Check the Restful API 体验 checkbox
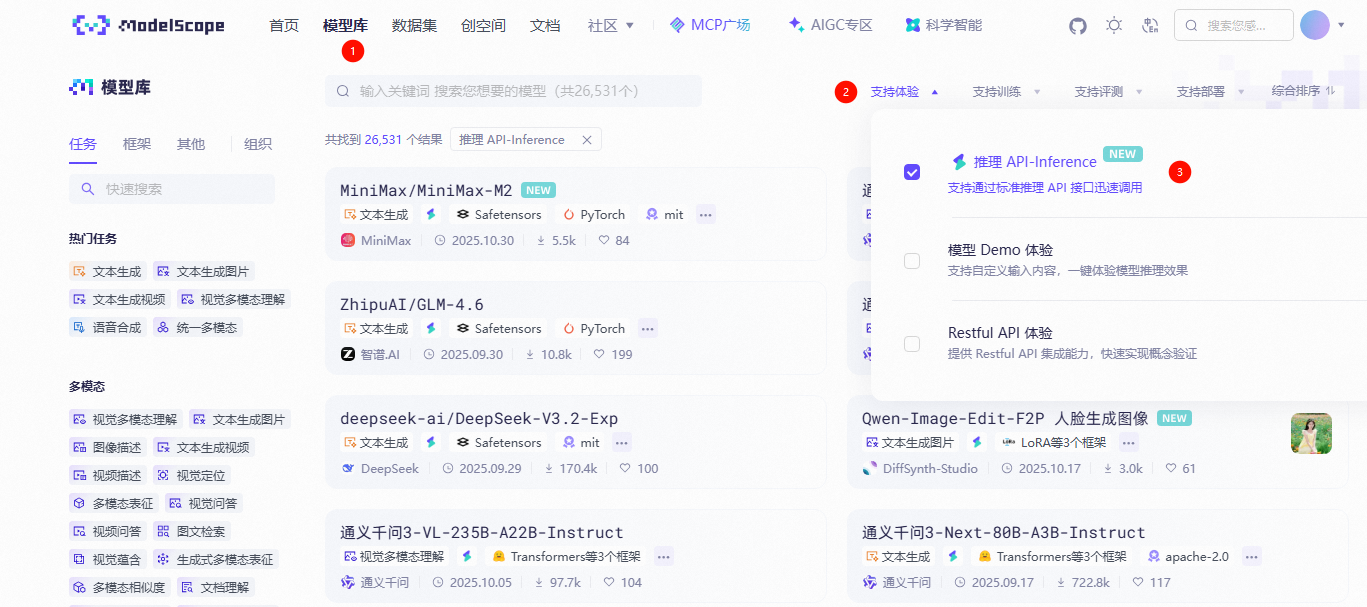 [912, 344]
